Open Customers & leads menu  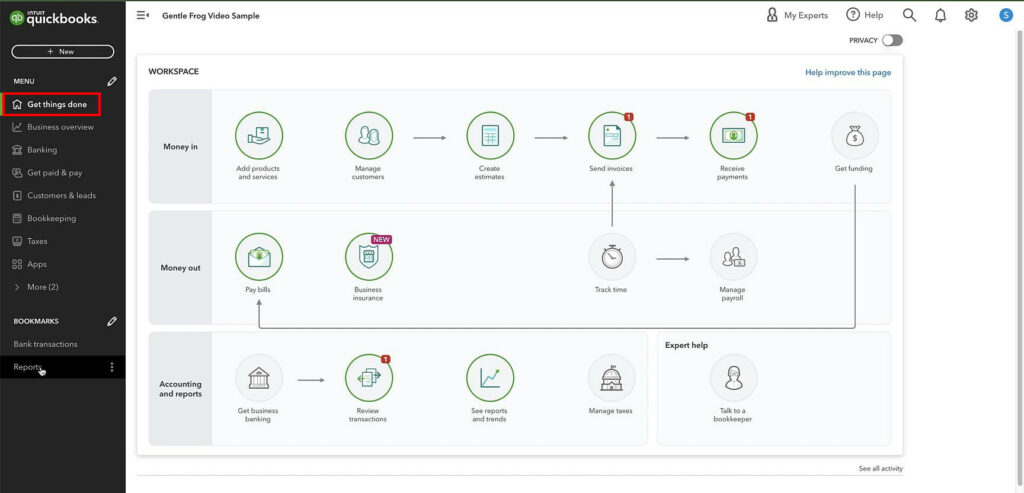pos(61,196)
